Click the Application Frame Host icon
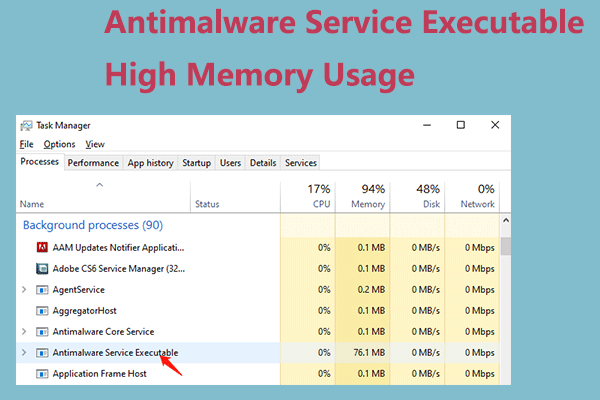Image resolution: width=600 pixels, height=400 pixels. [x=42, y=374]
